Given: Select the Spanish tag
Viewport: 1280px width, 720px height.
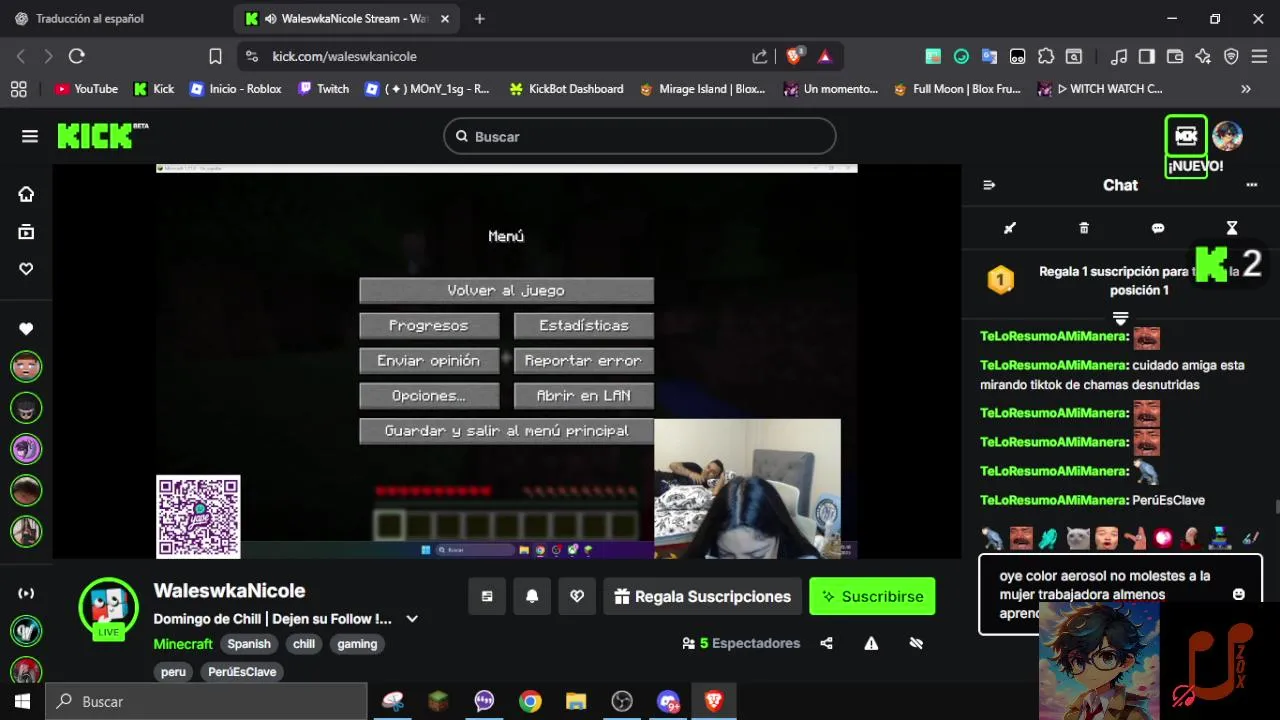Looking at the screenshot, I should point(249,644).
